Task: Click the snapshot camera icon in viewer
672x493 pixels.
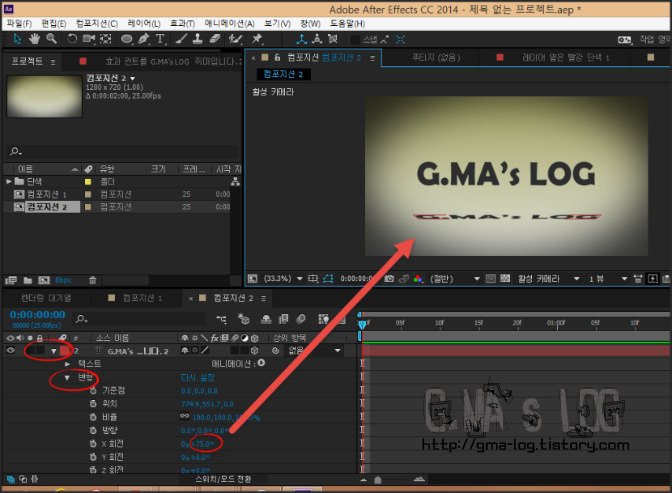Action: coord(389,279)
